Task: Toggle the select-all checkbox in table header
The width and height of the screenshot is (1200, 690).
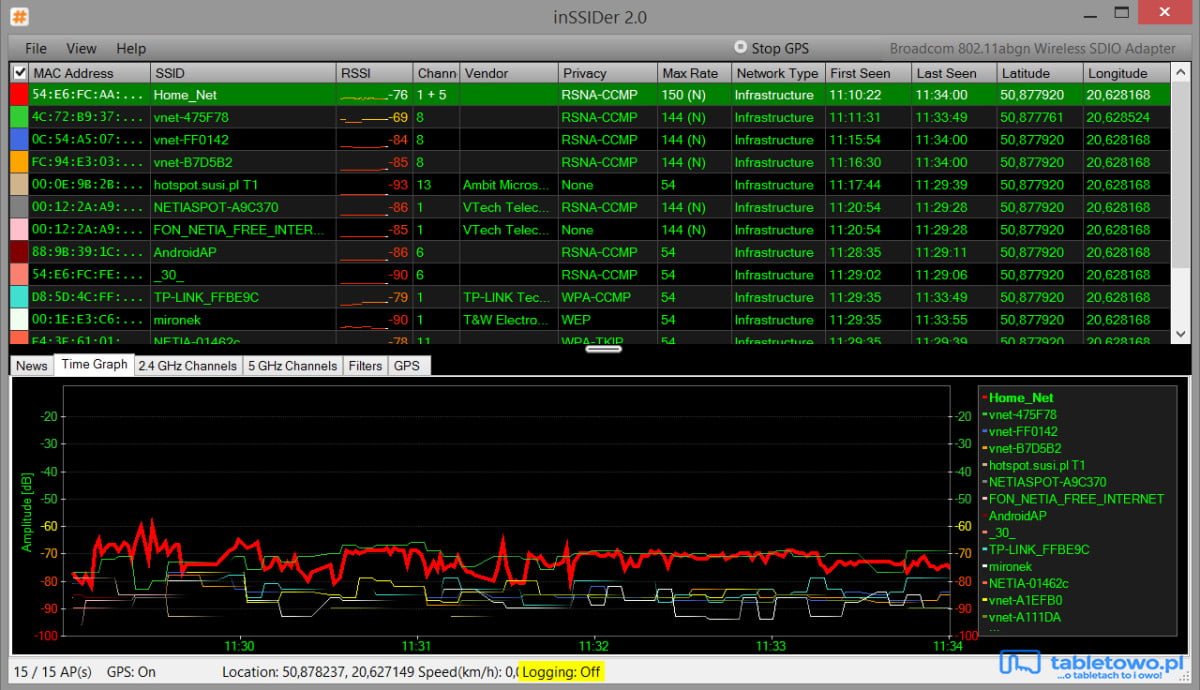Action: click(x=20, y=73)
